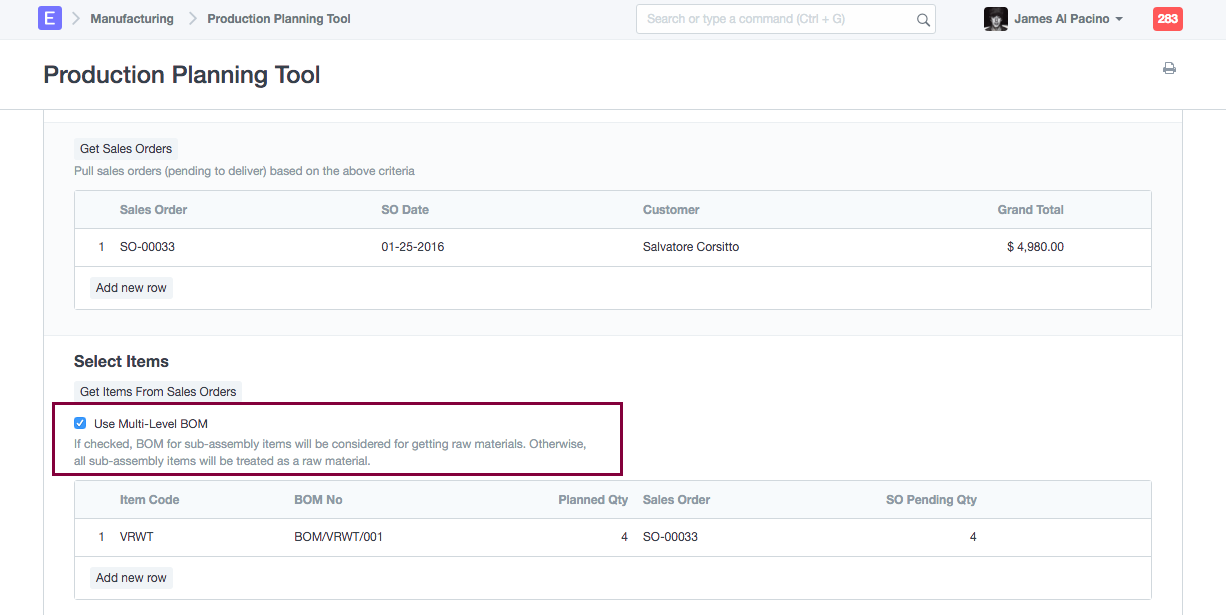
Task: Click the ERPNext home logo icon
Action: coord(50,19)
